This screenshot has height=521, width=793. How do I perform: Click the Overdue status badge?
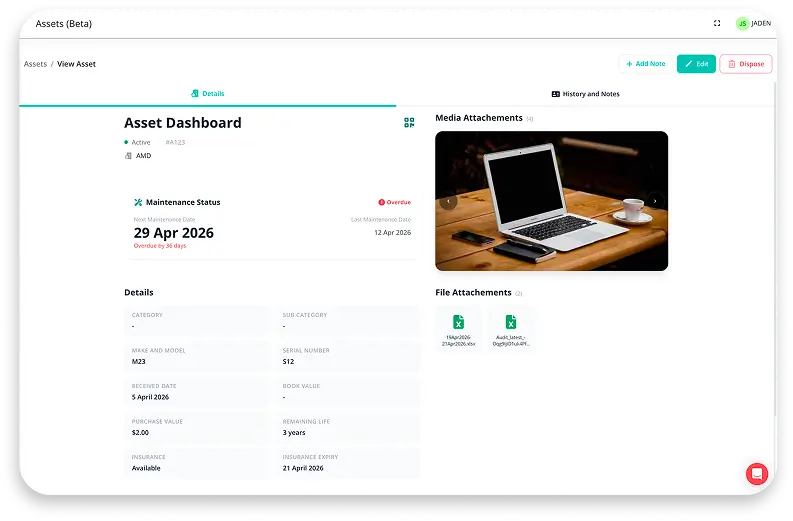(x=394, y=202)
